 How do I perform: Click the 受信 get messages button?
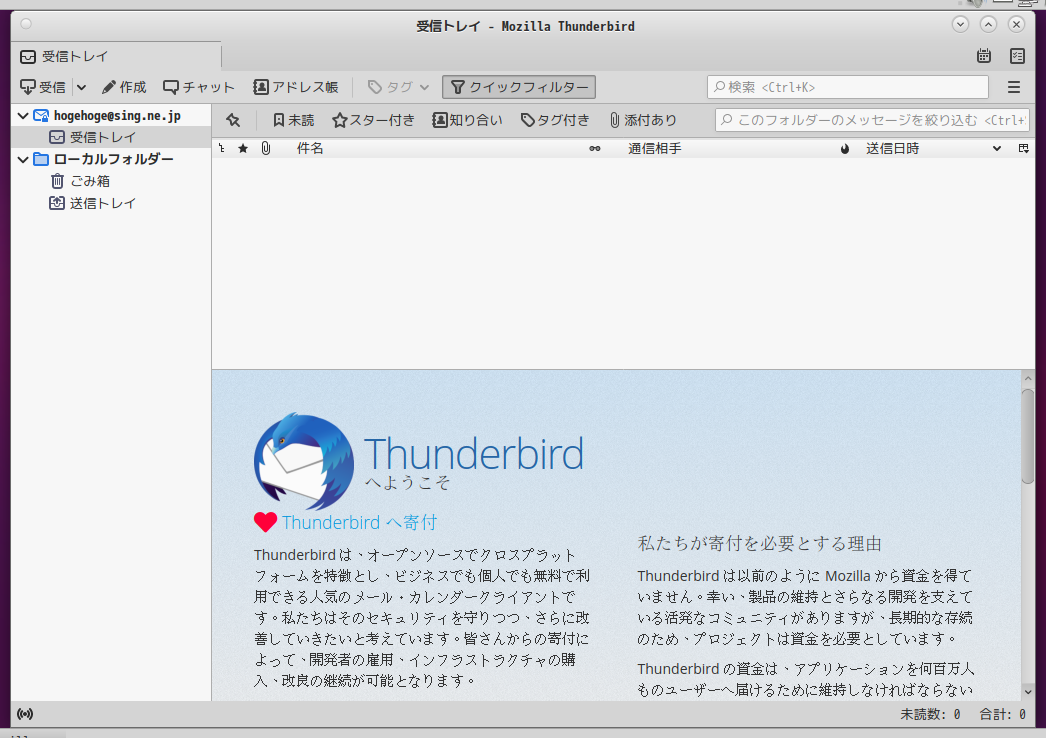pos(43,87)
